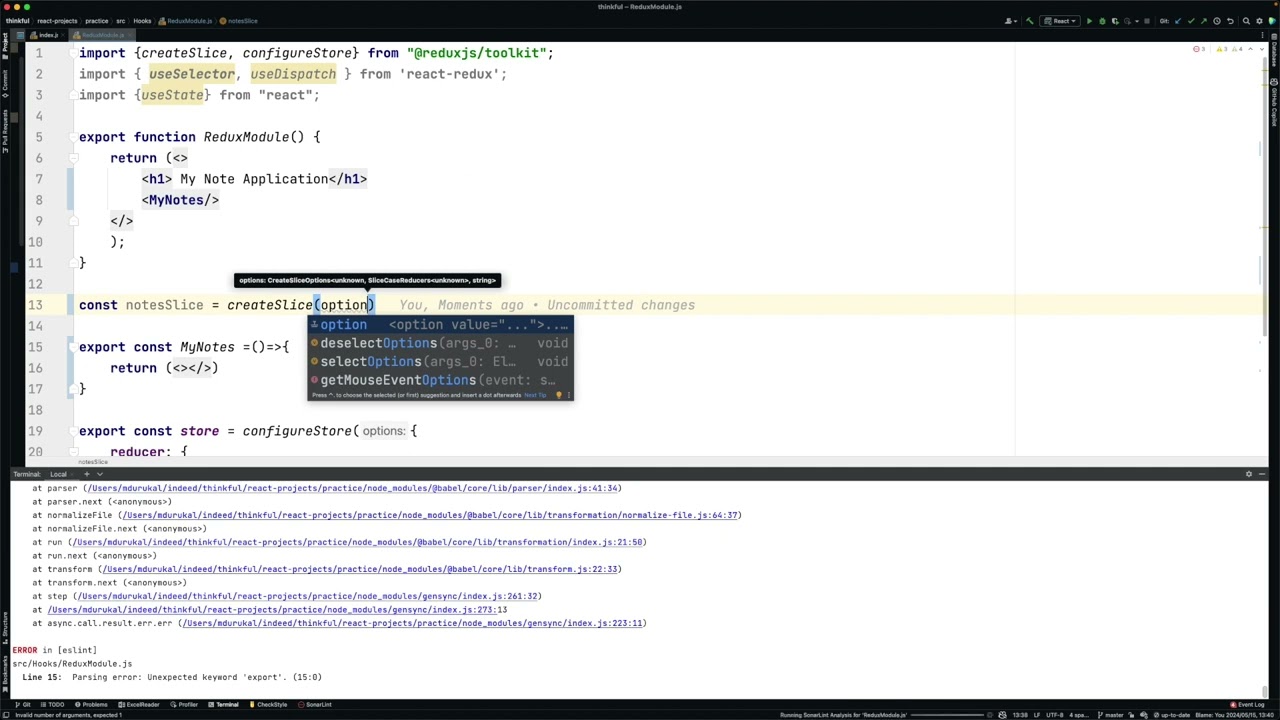Open the Project tool window sidebar
The width and height of the screenshot is (1280, 720).
point(4,48)
